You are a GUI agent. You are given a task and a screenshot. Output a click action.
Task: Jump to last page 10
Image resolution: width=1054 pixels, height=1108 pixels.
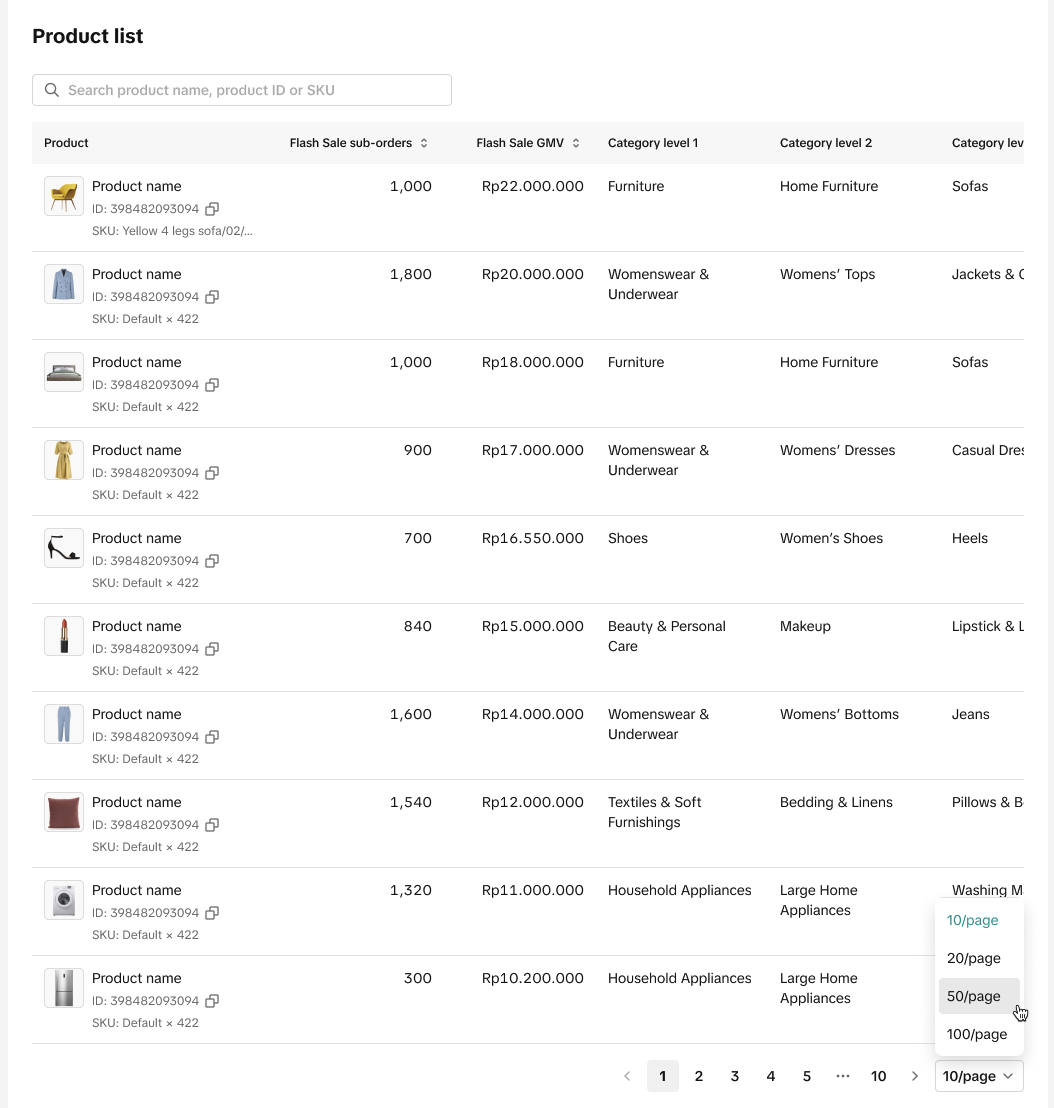click(x=879, y=1076)
